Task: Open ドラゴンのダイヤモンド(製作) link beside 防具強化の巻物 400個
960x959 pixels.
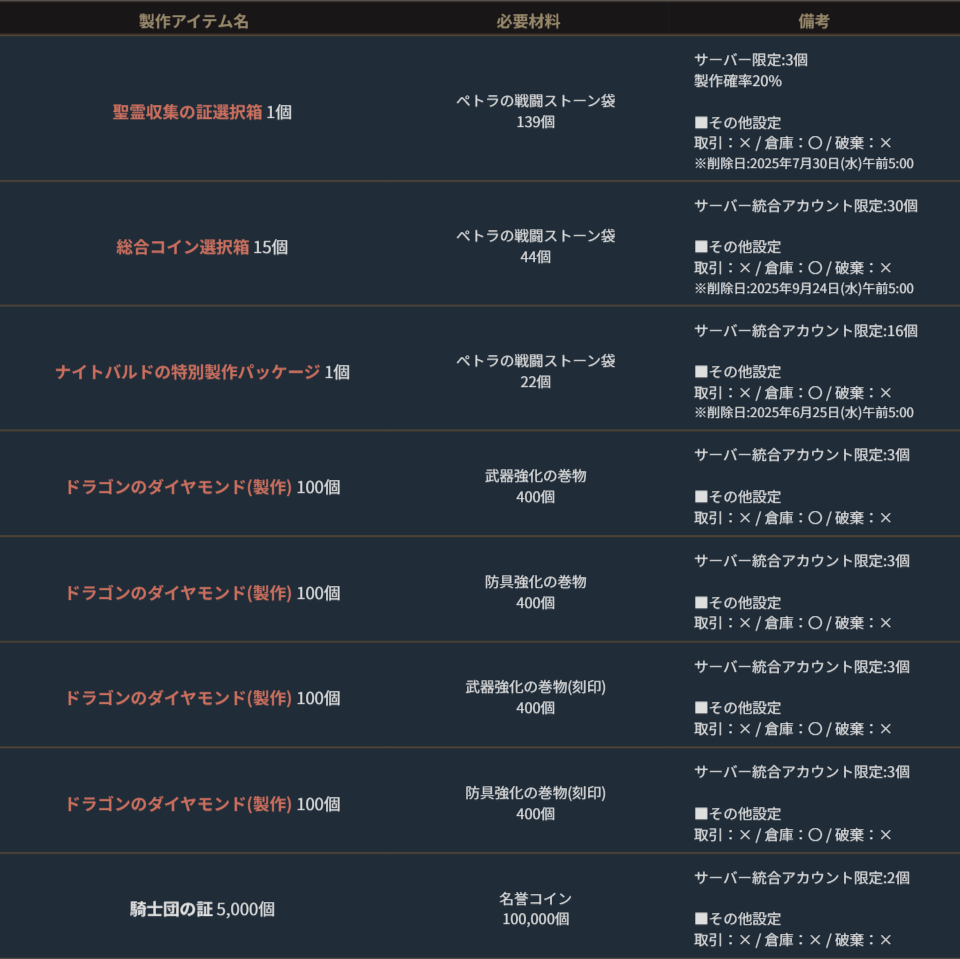Action: tap(179, 593)
